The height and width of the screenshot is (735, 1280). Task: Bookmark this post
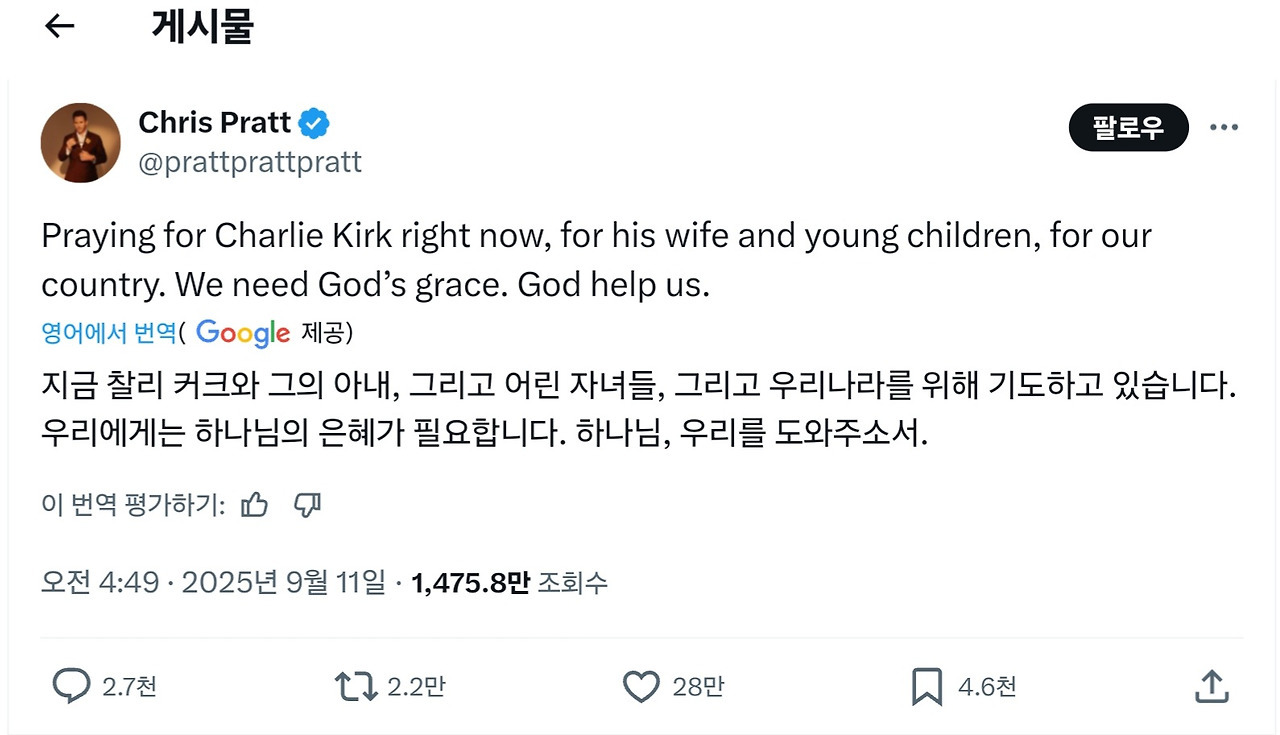(928, 686)
